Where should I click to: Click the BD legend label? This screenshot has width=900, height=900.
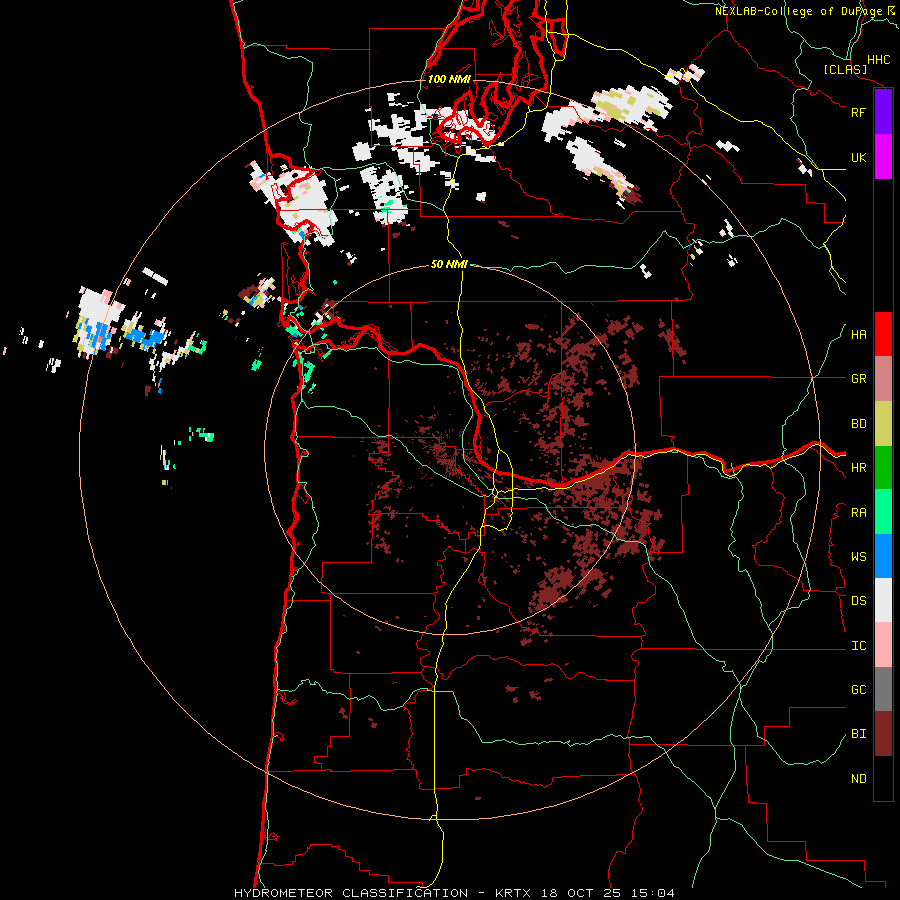tap(858, 424)
